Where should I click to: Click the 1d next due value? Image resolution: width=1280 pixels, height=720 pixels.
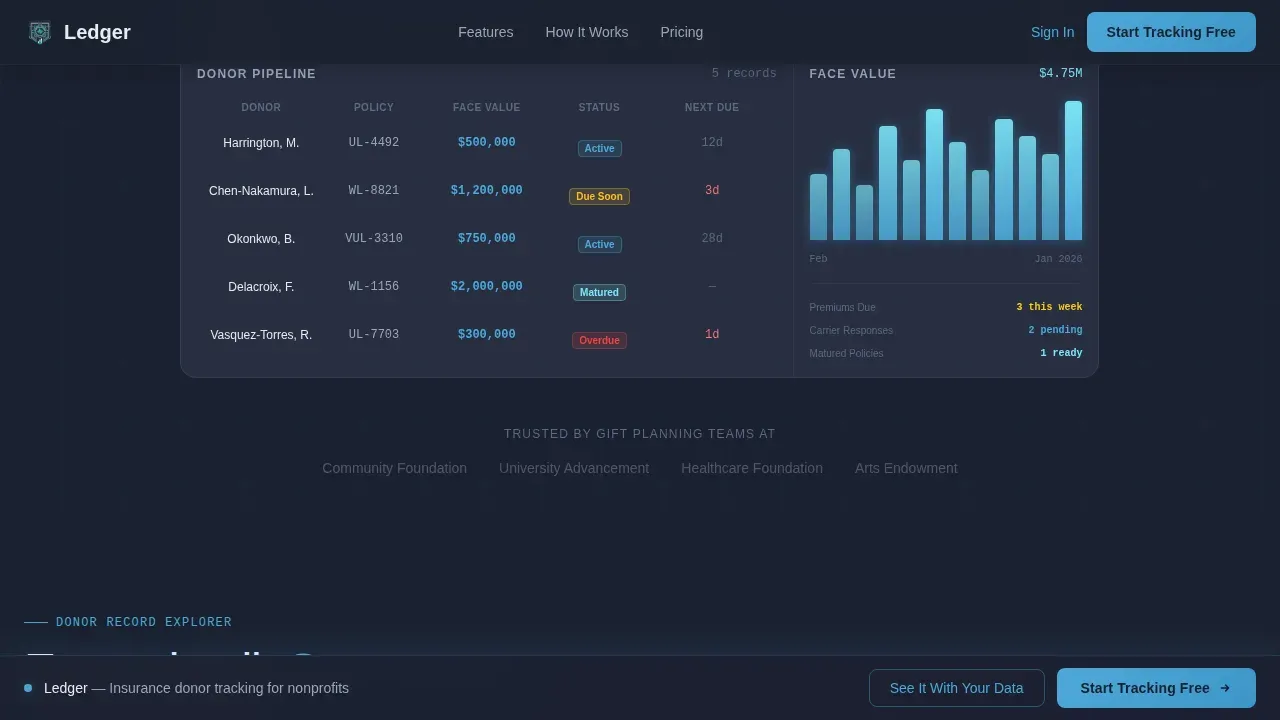point(712,335)
